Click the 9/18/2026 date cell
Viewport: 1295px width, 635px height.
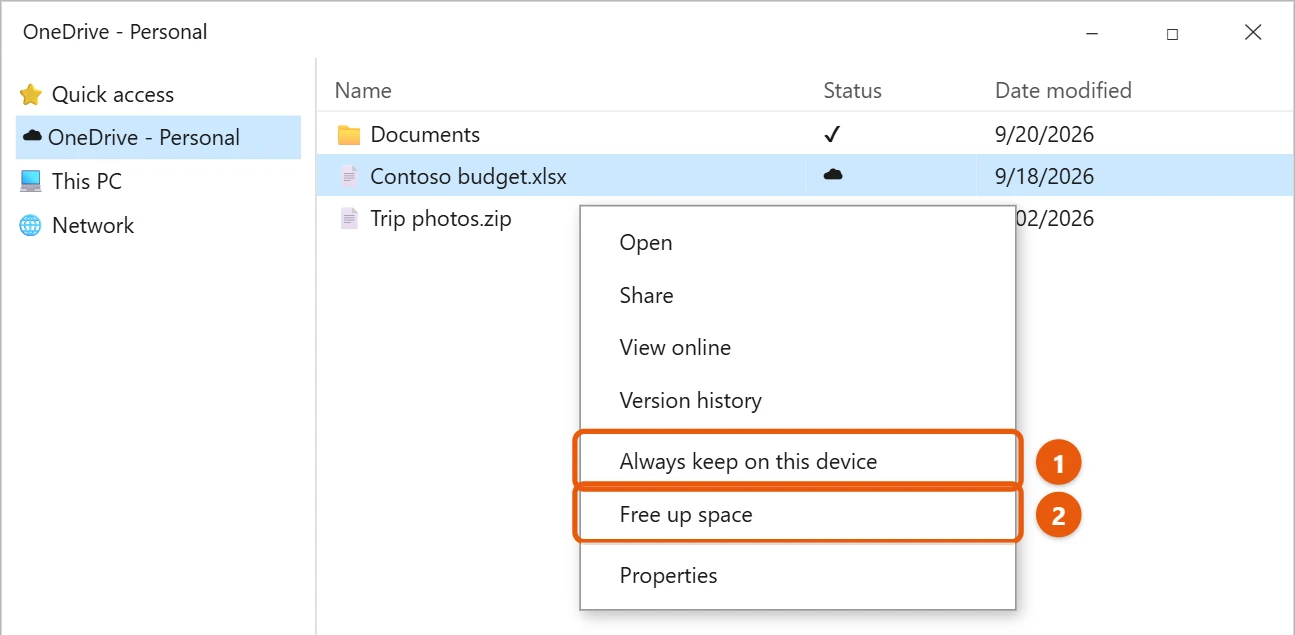tap(1044, 176)
